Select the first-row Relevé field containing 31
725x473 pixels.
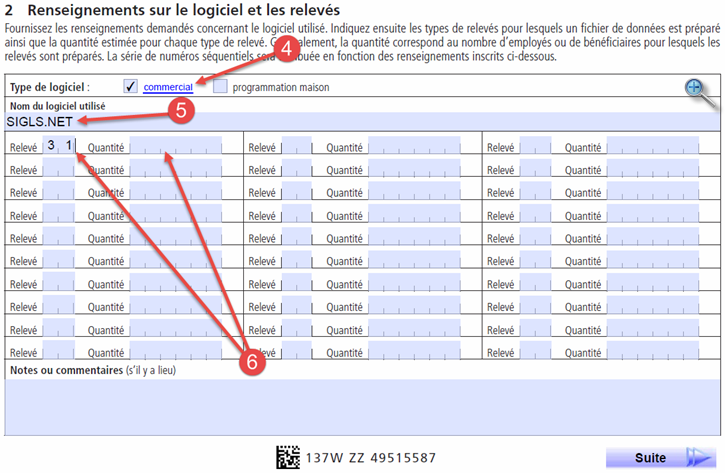point(59,147)
